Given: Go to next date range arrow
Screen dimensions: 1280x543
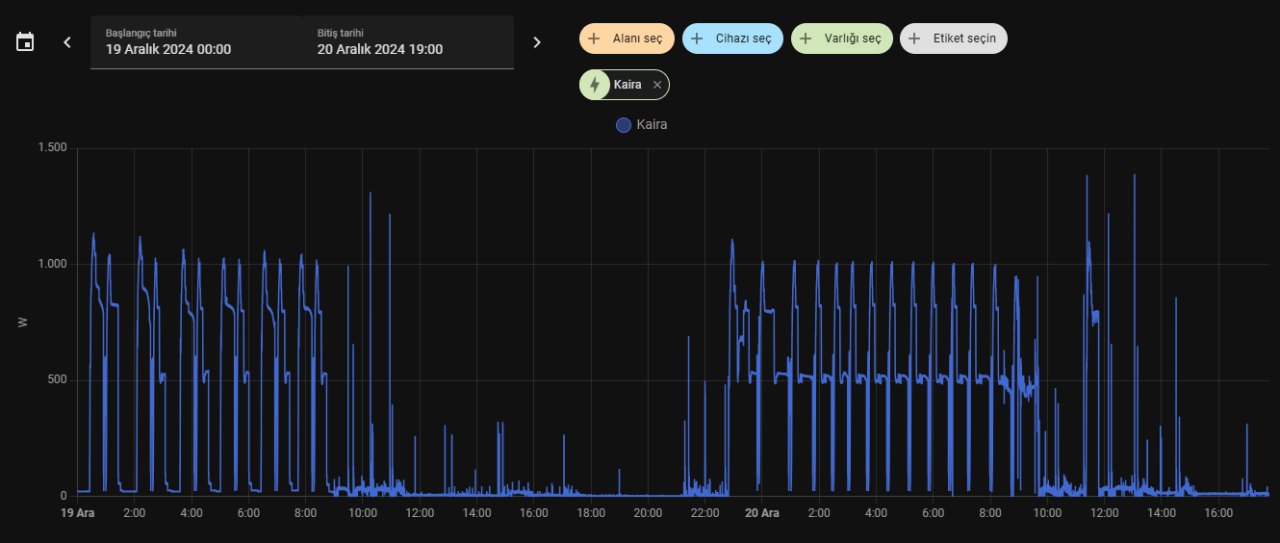Looking at the screenshot, I should click(537, 42).
